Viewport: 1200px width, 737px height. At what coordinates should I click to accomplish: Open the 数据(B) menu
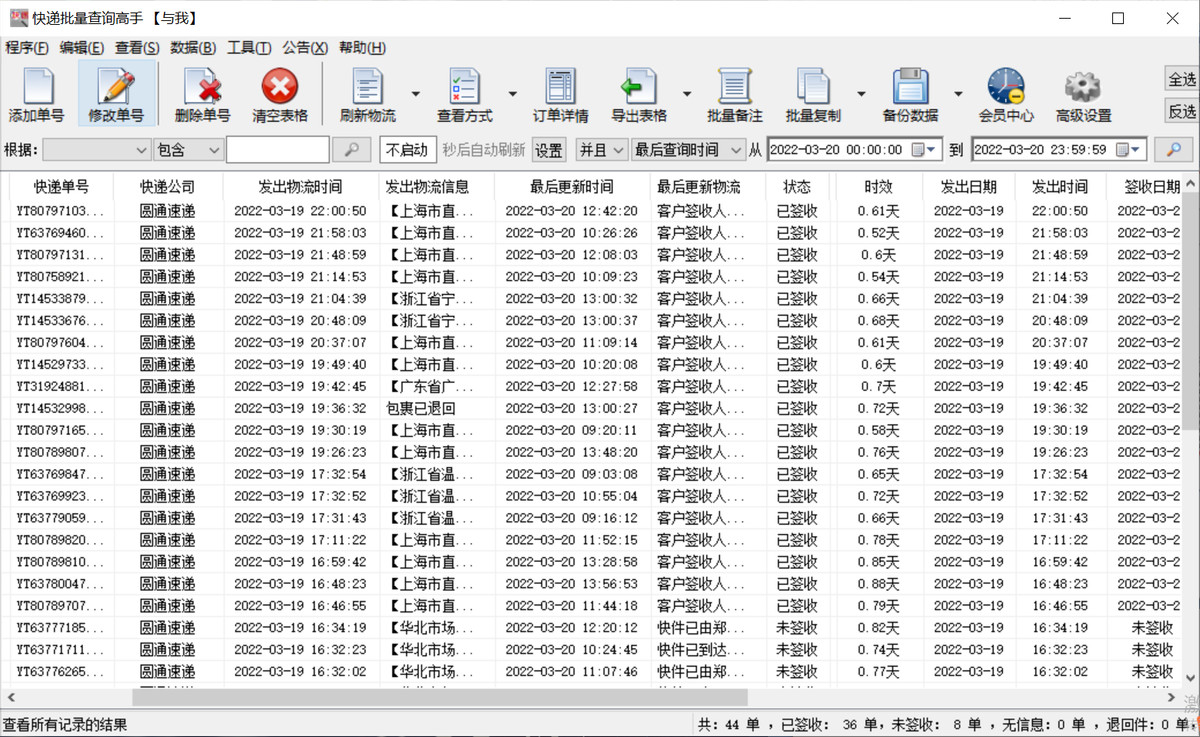tap(194, 47)
